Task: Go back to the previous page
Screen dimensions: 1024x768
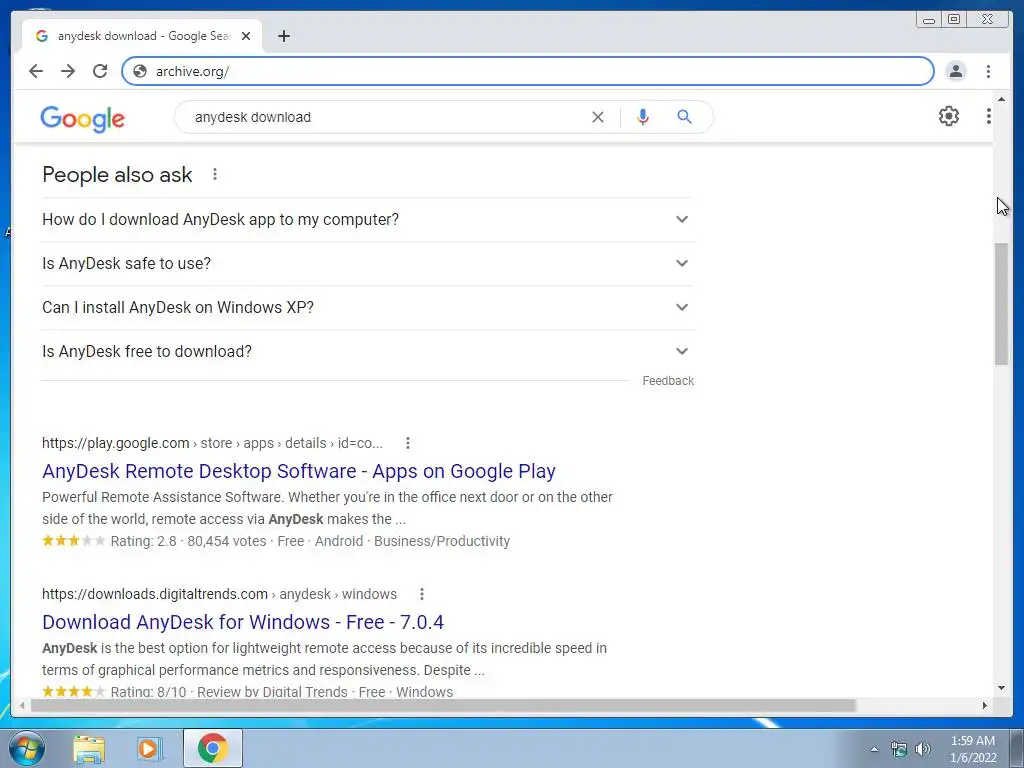Action: pos(36,71)
